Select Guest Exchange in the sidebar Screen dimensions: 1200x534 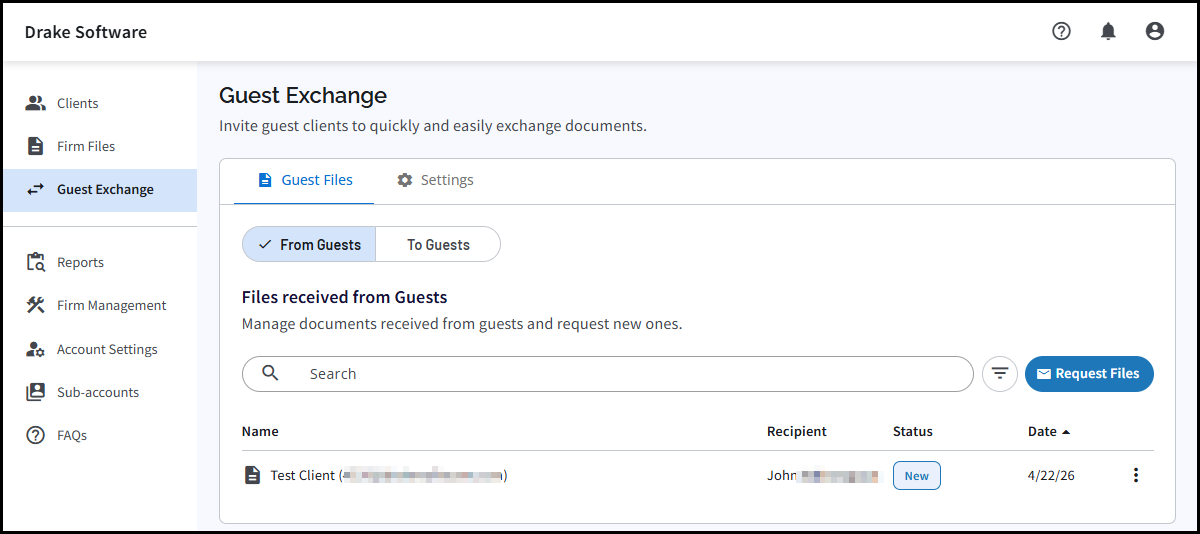tap(104, 189)
